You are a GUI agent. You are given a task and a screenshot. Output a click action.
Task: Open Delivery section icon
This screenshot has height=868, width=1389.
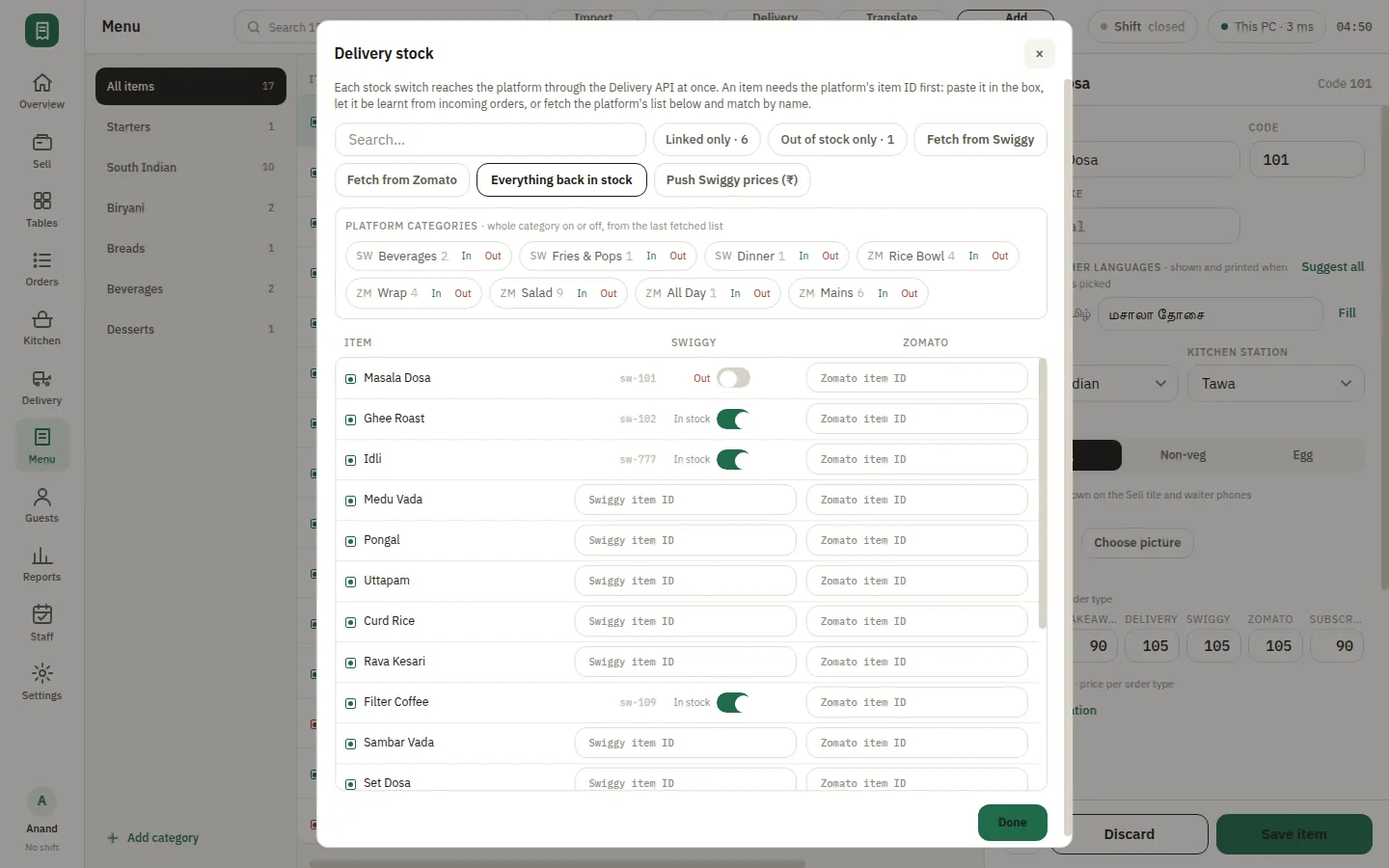41,379
